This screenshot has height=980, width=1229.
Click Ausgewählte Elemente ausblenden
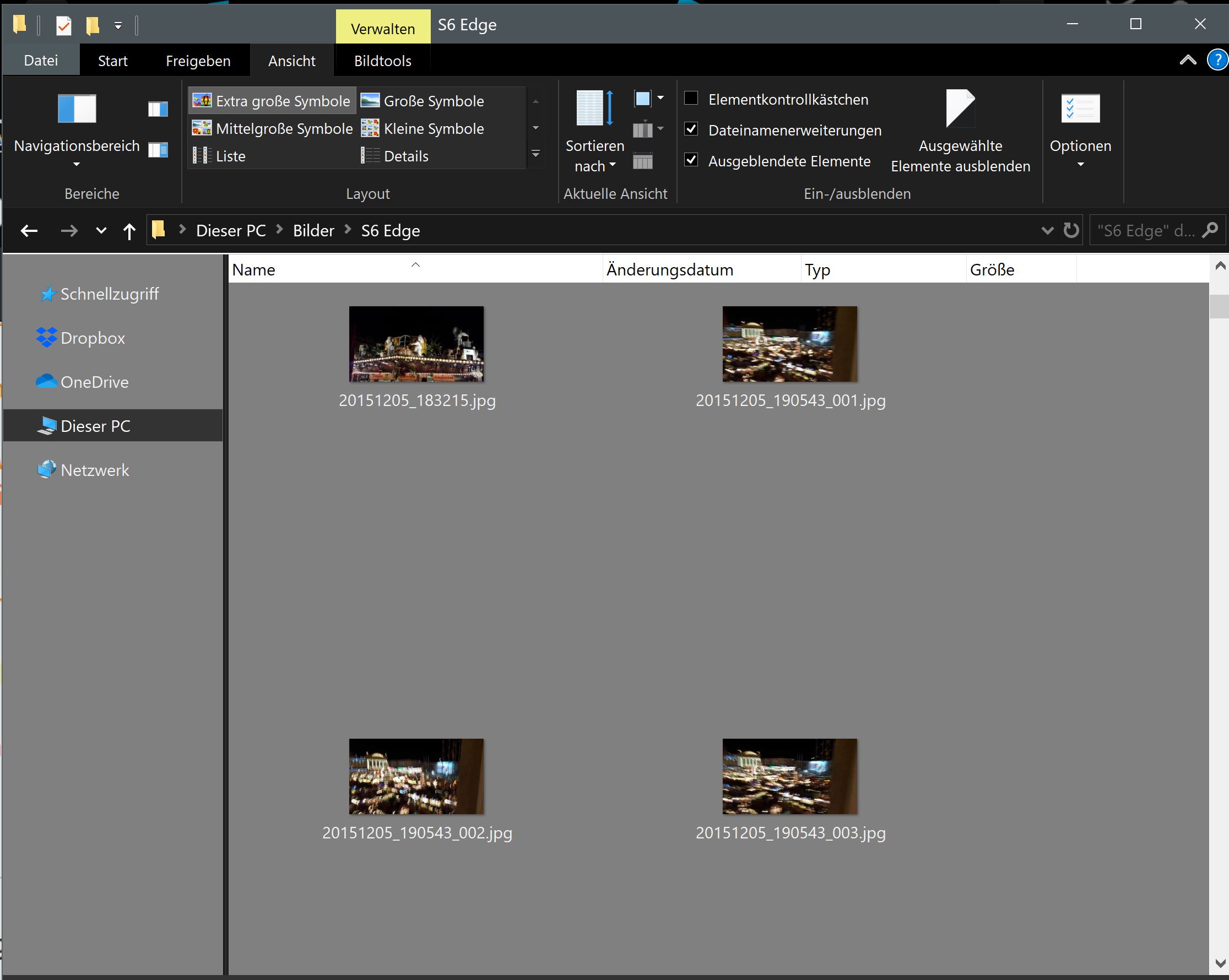click(x=961, y=131)
